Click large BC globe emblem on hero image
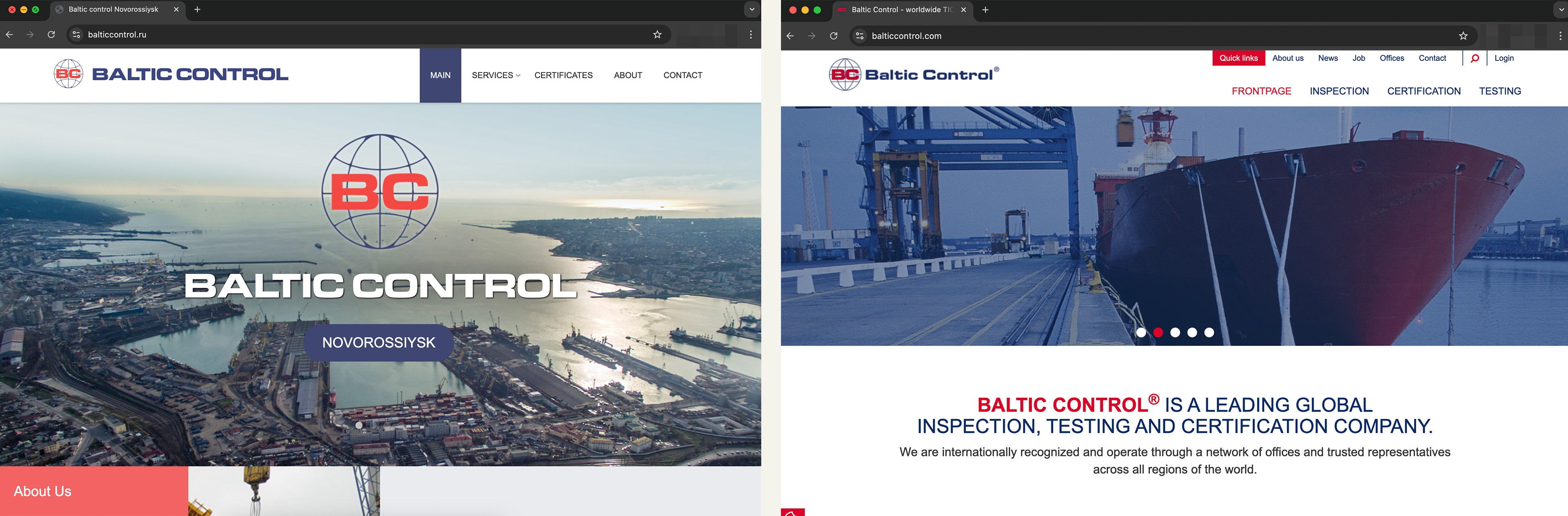The image size is (1568, 516). pos(380,191)
